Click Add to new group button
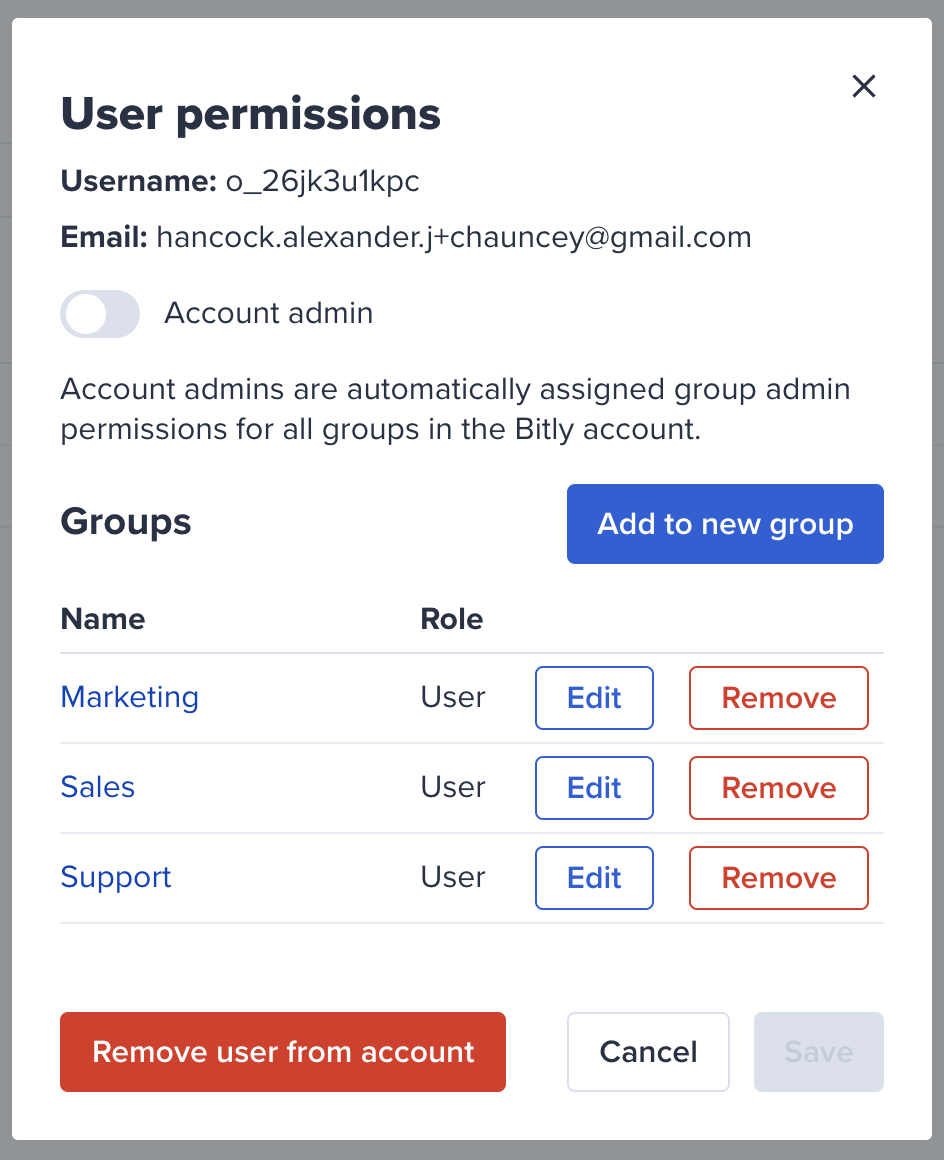Image resolution: width=944 pixels, height=1160 pixels. coord(725,524)
